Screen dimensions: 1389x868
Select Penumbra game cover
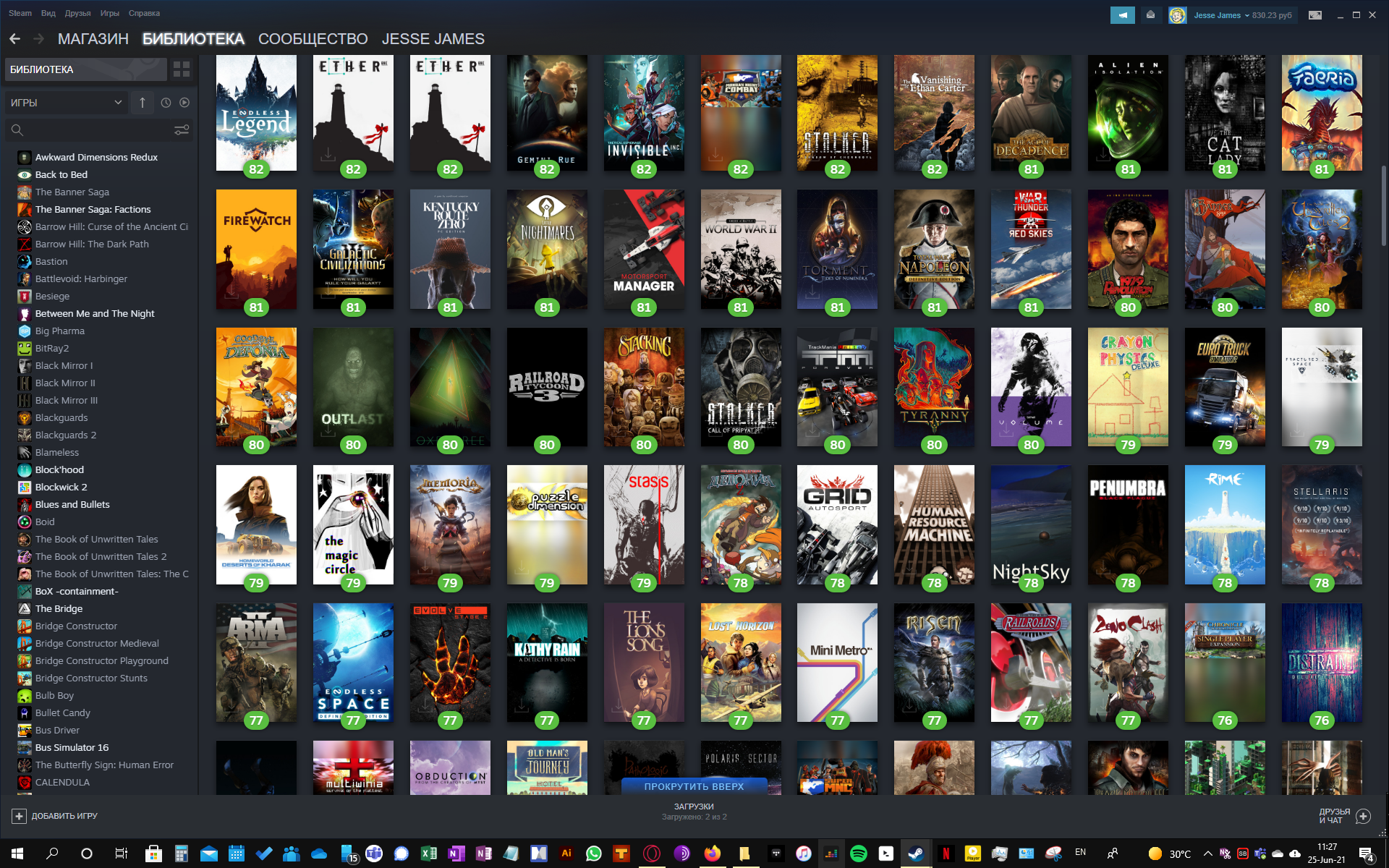[x=1128, y=524]
